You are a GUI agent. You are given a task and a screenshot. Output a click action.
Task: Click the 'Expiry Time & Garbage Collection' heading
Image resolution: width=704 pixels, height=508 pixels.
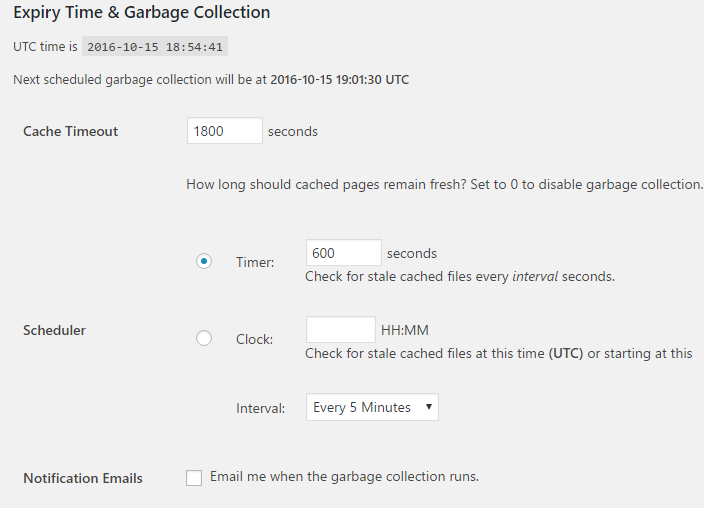point(142,13)
